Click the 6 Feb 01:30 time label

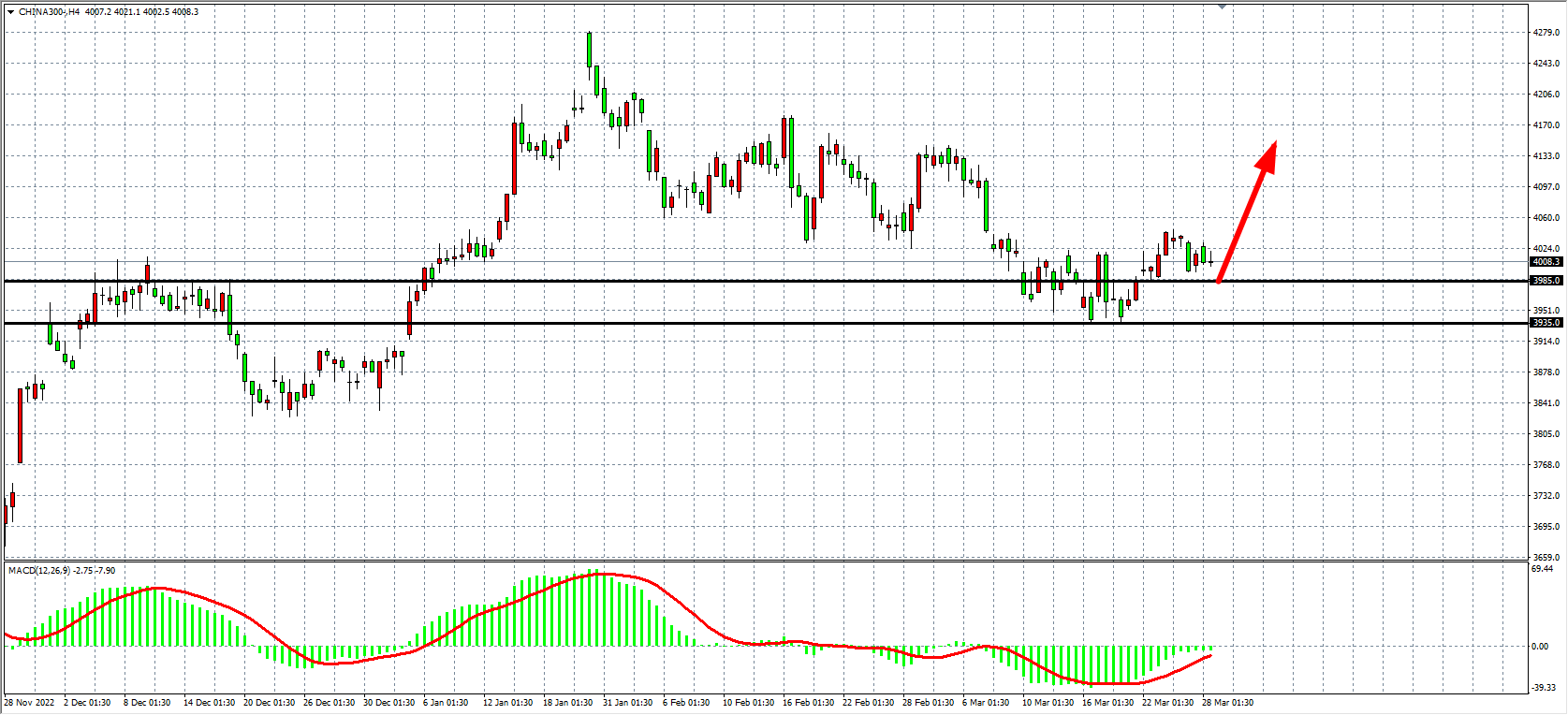click(x=686, y=703)
